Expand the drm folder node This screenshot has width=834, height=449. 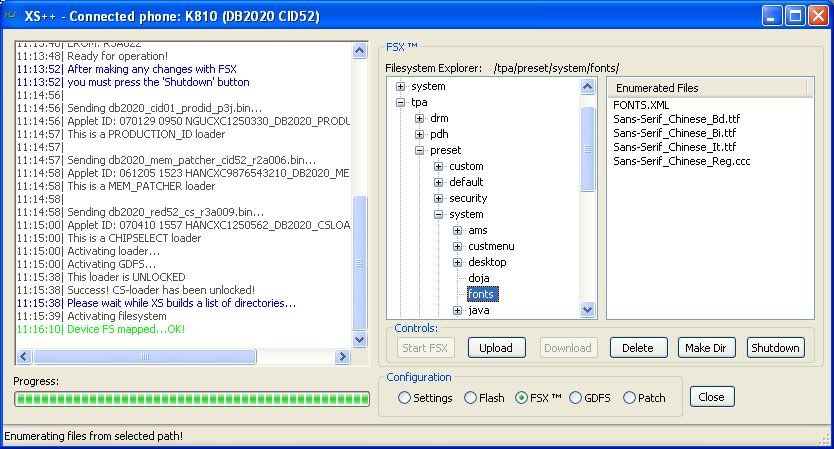pyautogui.click(x=420, y=118)
